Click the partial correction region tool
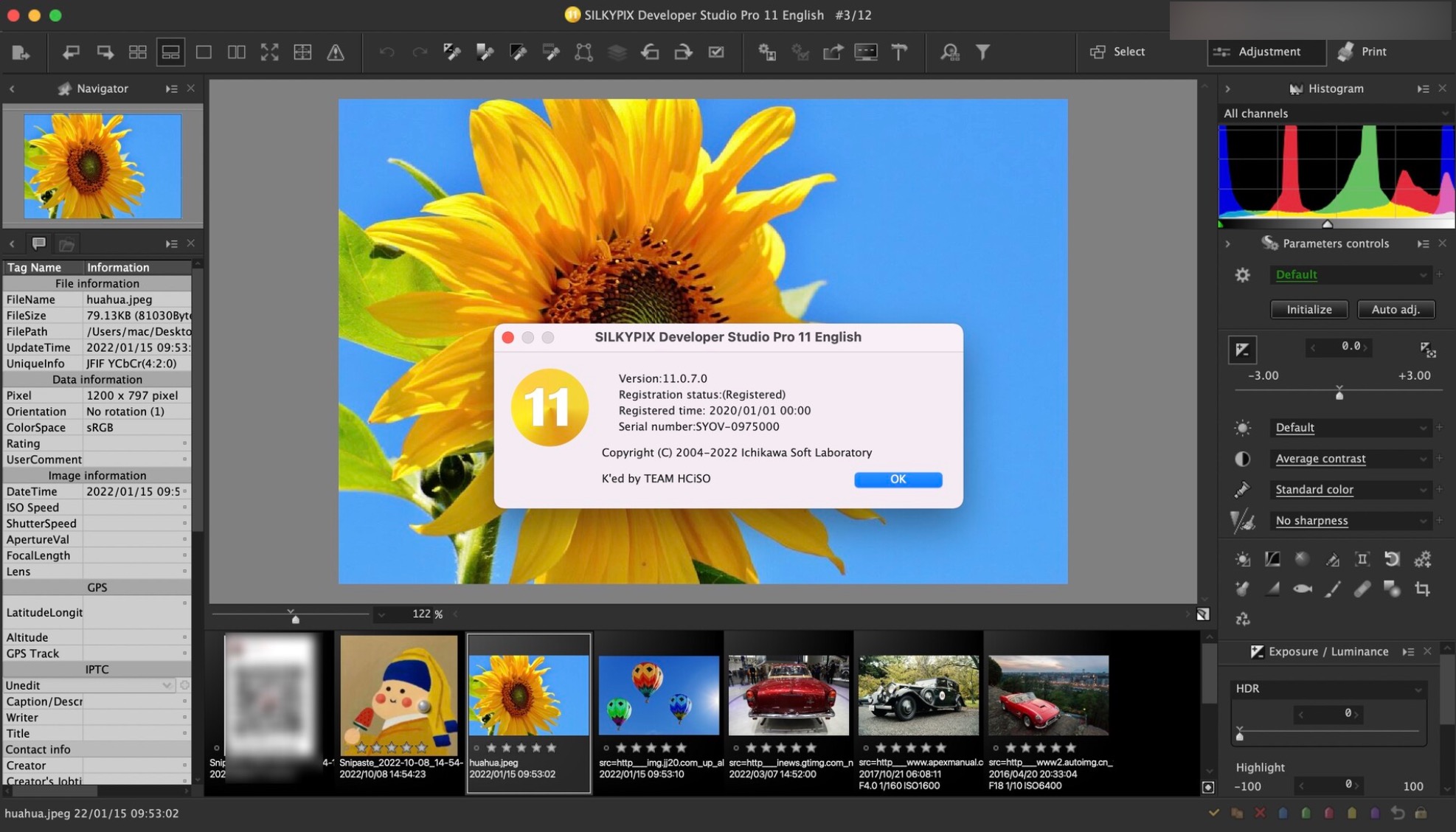Image resolution: width=1456 pixels, height=832 pixels. click(x=584, y=52)
